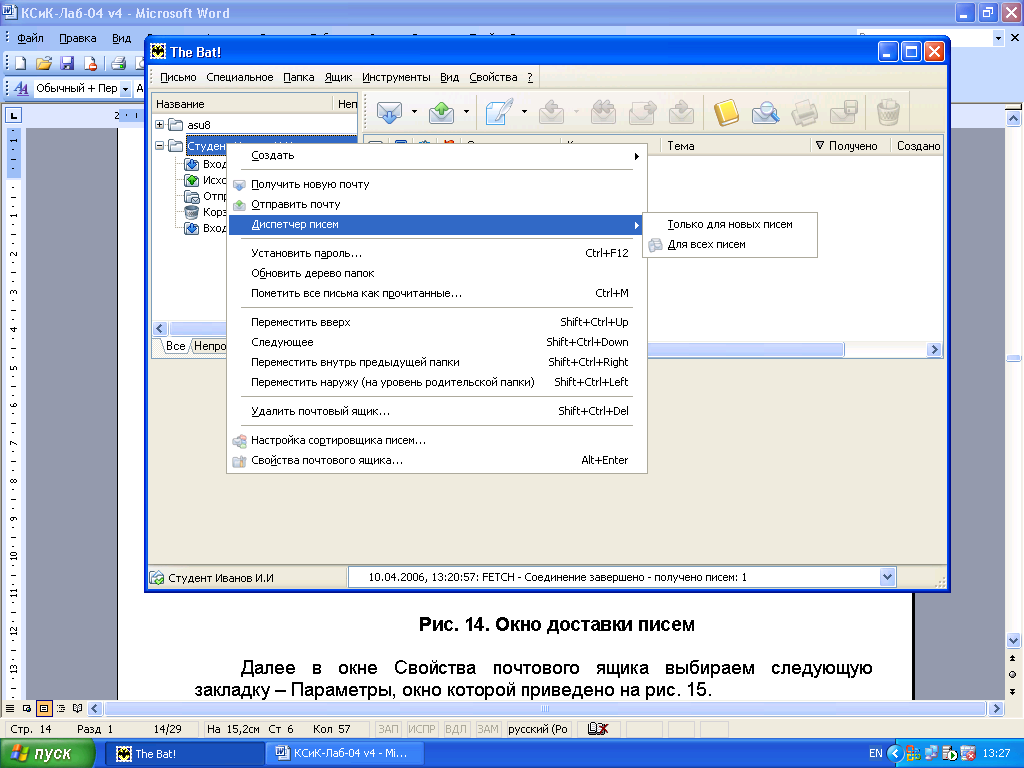Click the Web layout view icon in Word
Screen dimensions: 1024x768
[27, 709]
